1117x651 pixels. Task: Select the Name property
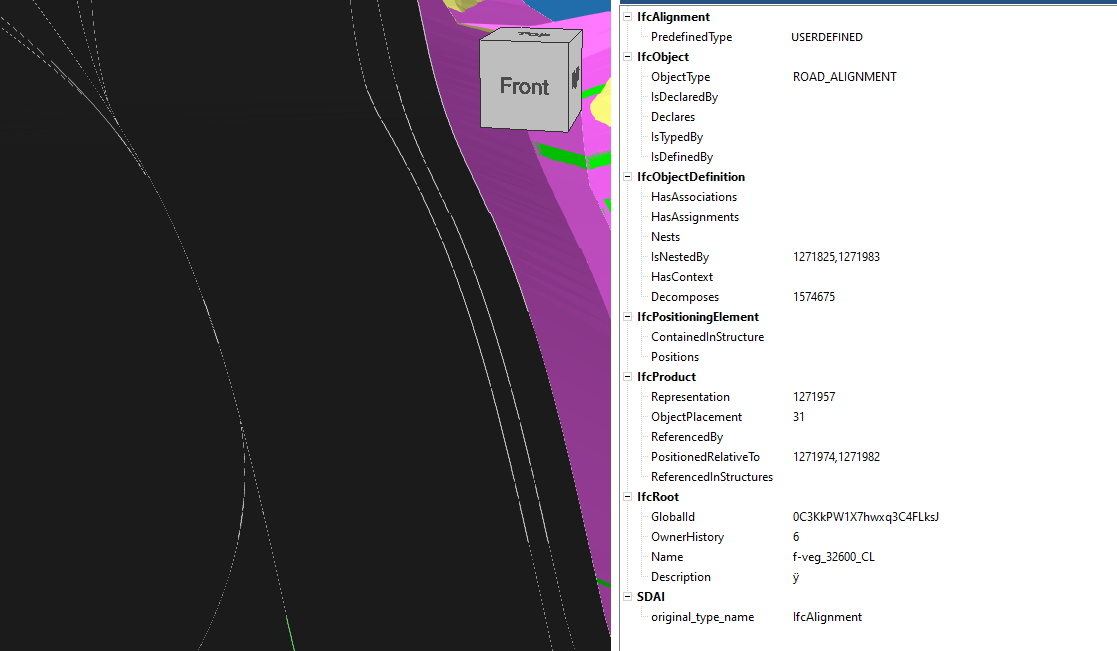(667, 556)
